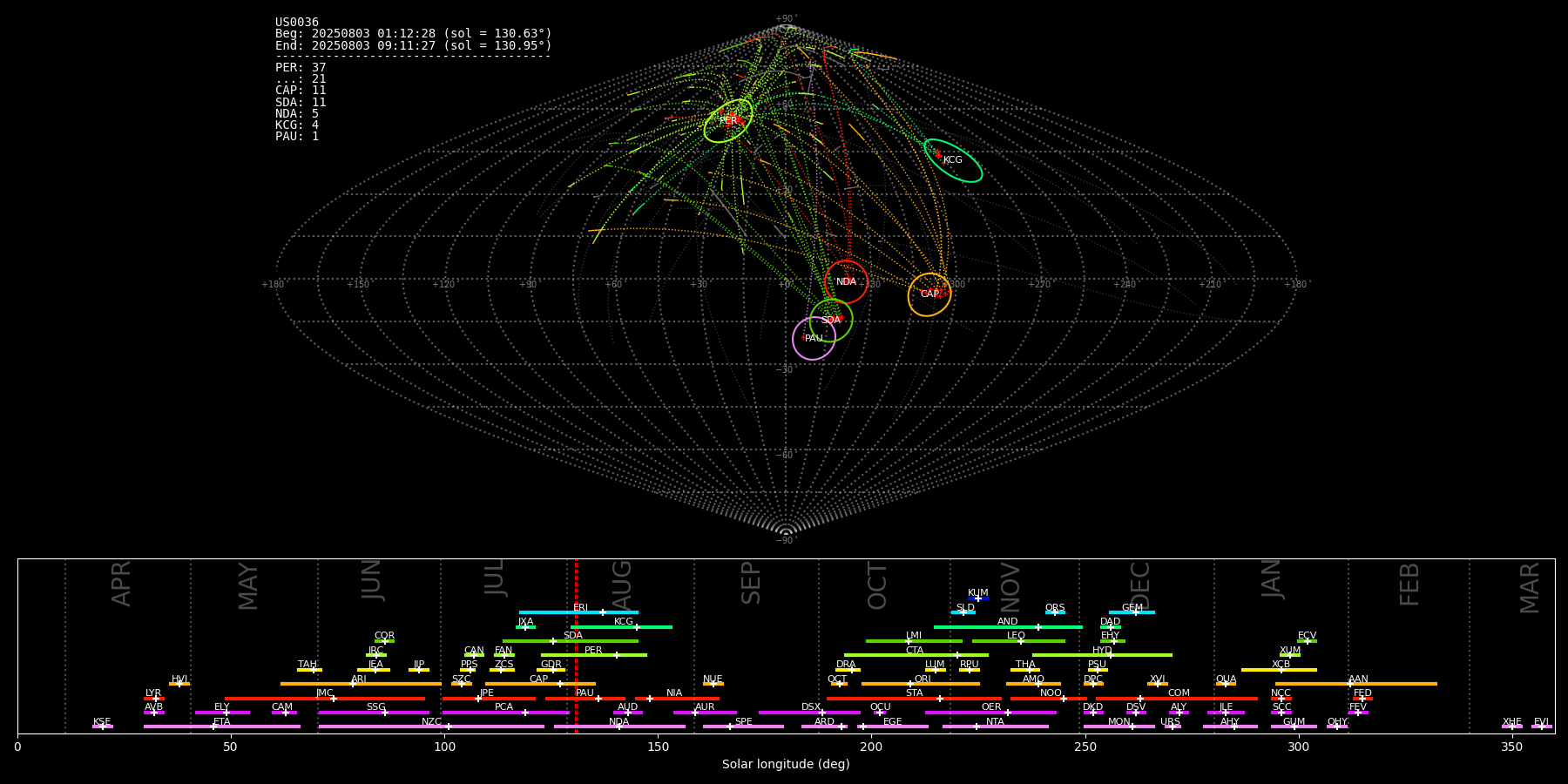Click the STA shower label in timeline

coord(915,693)
